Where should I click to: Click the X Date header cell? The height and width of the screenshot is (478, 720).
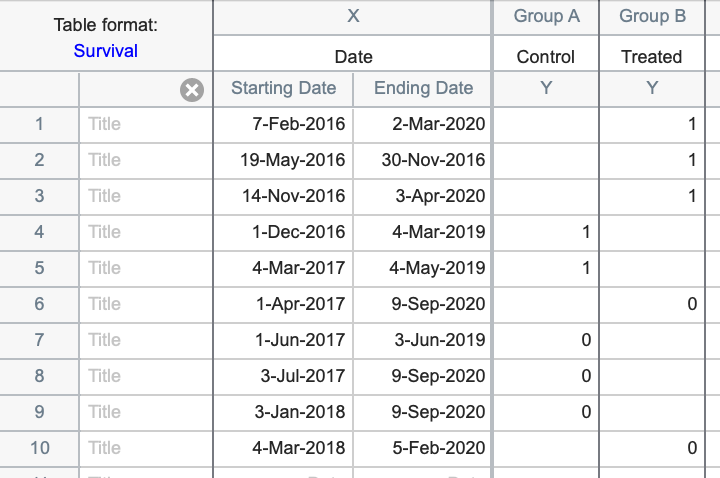pos(353,57)
